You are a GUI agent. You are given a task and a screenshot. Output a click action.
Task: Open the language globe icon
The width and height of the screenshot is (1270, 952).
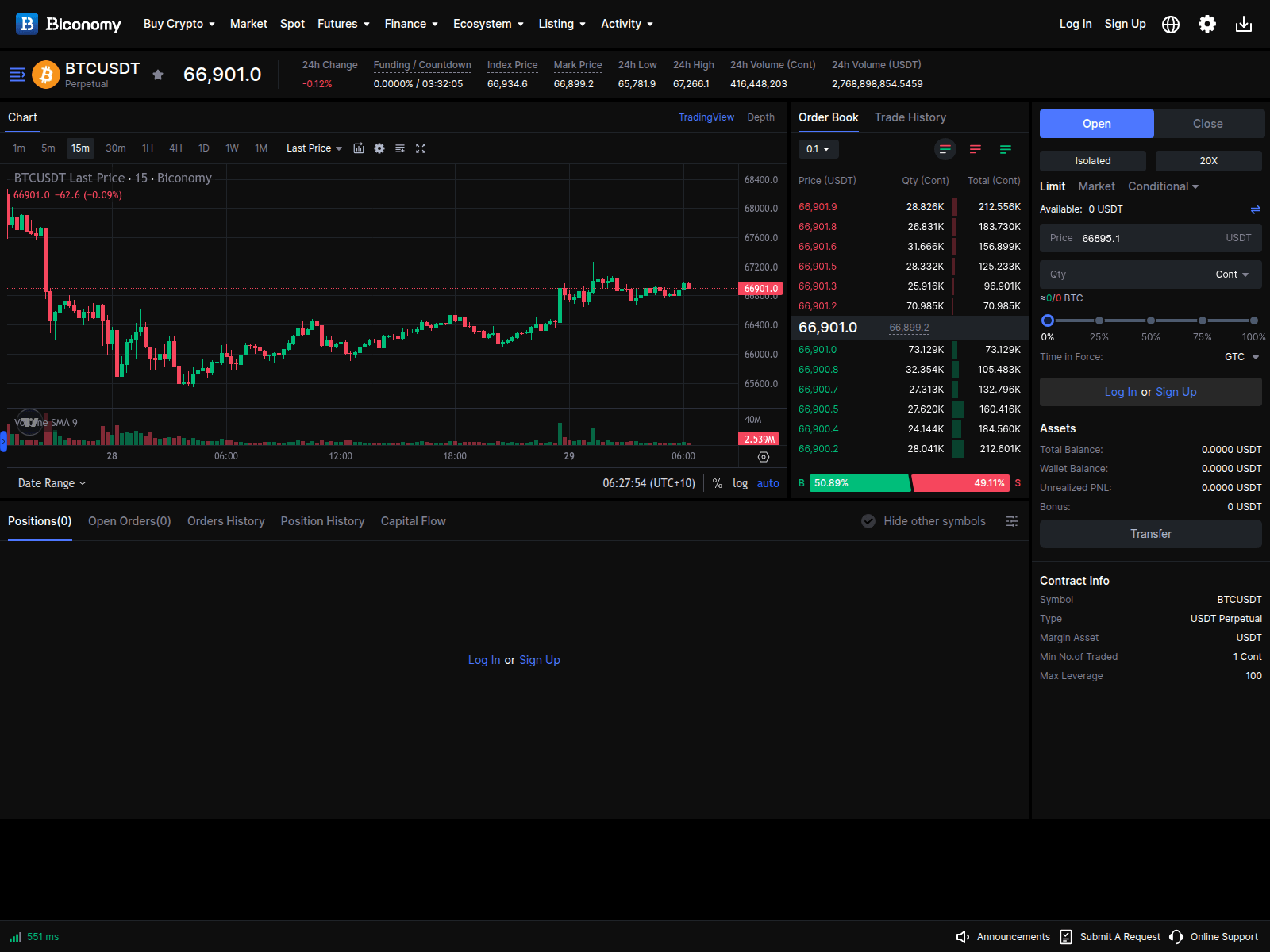click(x=1170, y=25)
